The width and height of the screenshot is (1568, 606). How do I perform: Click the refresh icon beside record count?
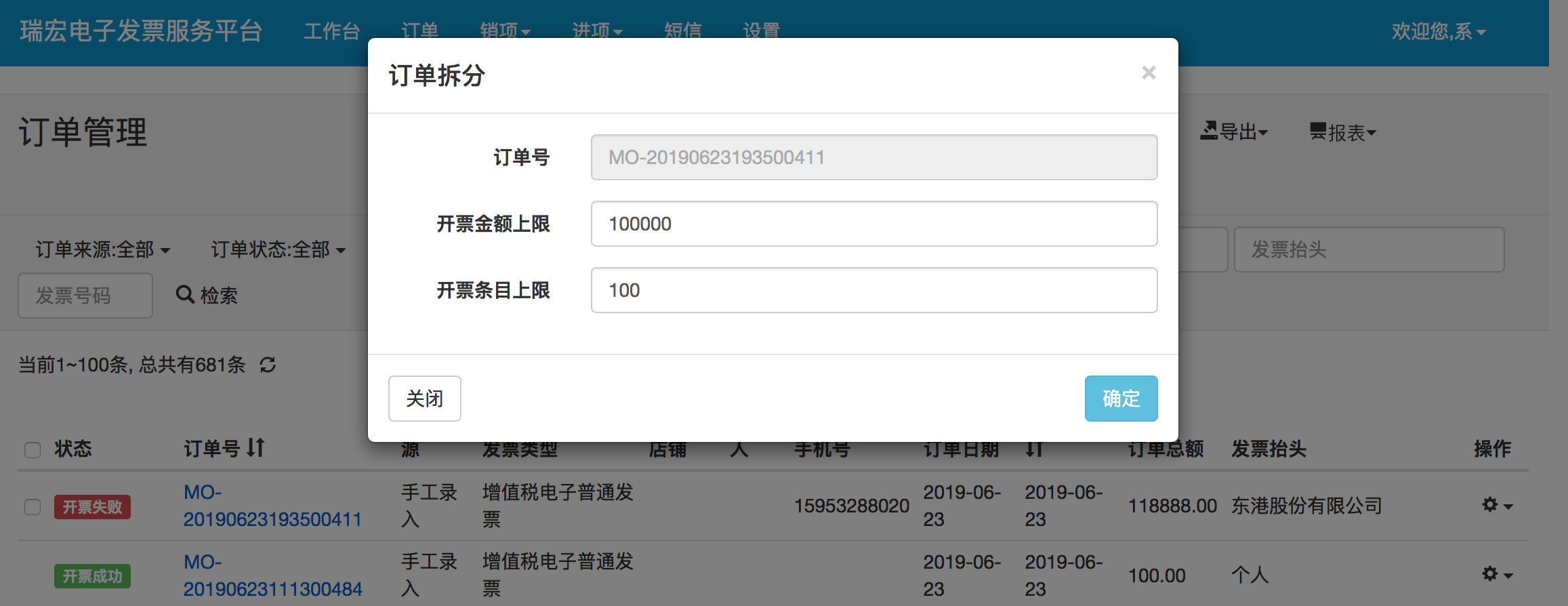point(268,365)
